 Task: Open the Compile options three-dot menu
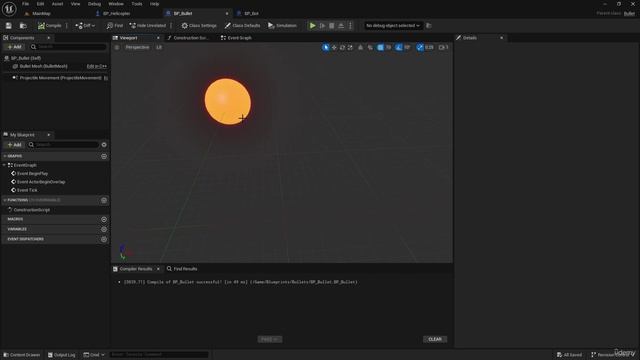(67, 26)
